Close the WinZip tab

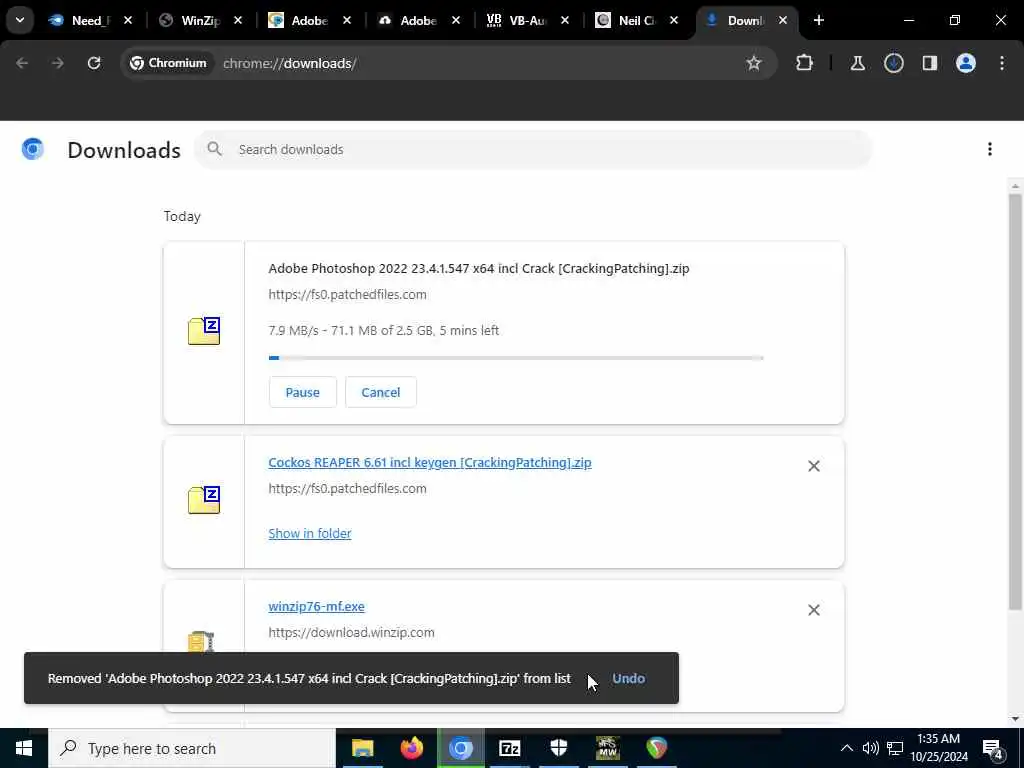click(x=238, y=21)
